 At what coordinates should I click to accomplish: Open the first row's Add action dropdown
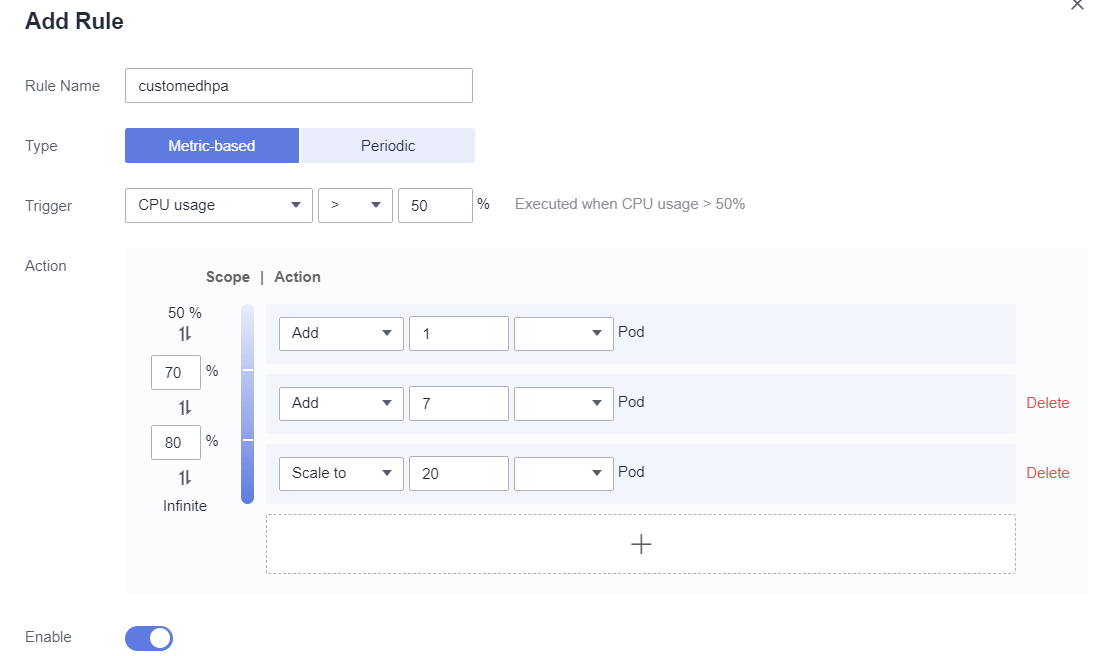pyautogui.click(x=341, y=333)
